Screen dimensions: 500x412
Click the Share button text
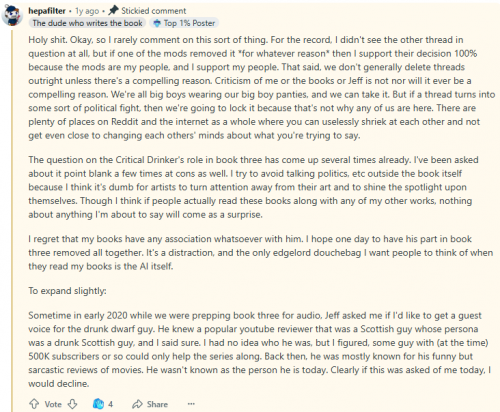tap(157, 404)
